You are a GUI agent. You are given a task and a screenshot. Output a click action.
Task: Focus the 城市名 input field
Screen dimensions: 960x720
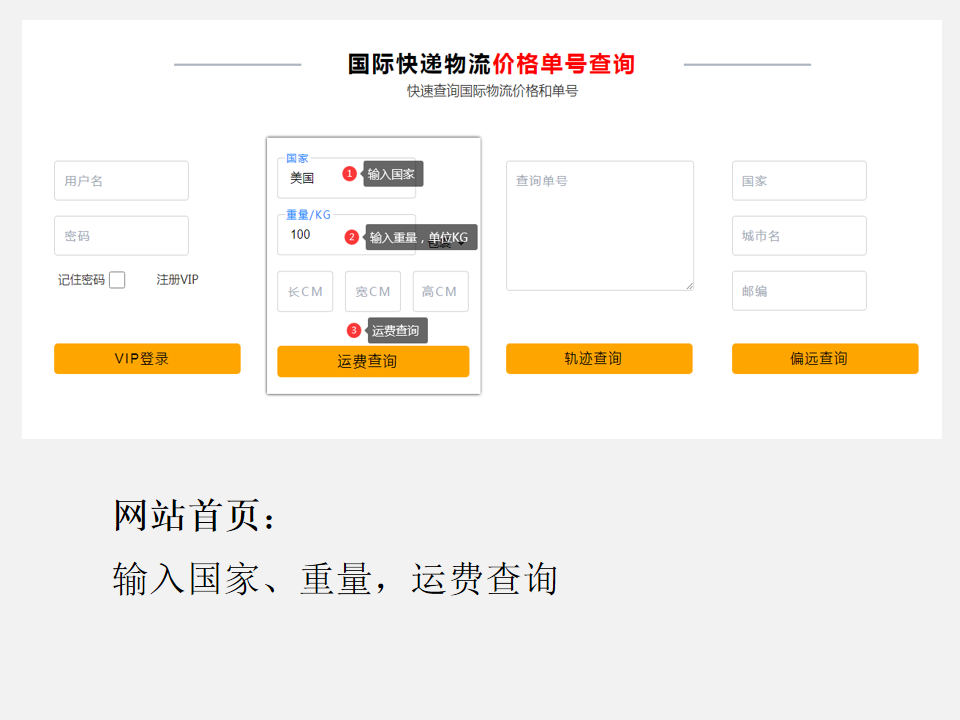tap(798, 236)
